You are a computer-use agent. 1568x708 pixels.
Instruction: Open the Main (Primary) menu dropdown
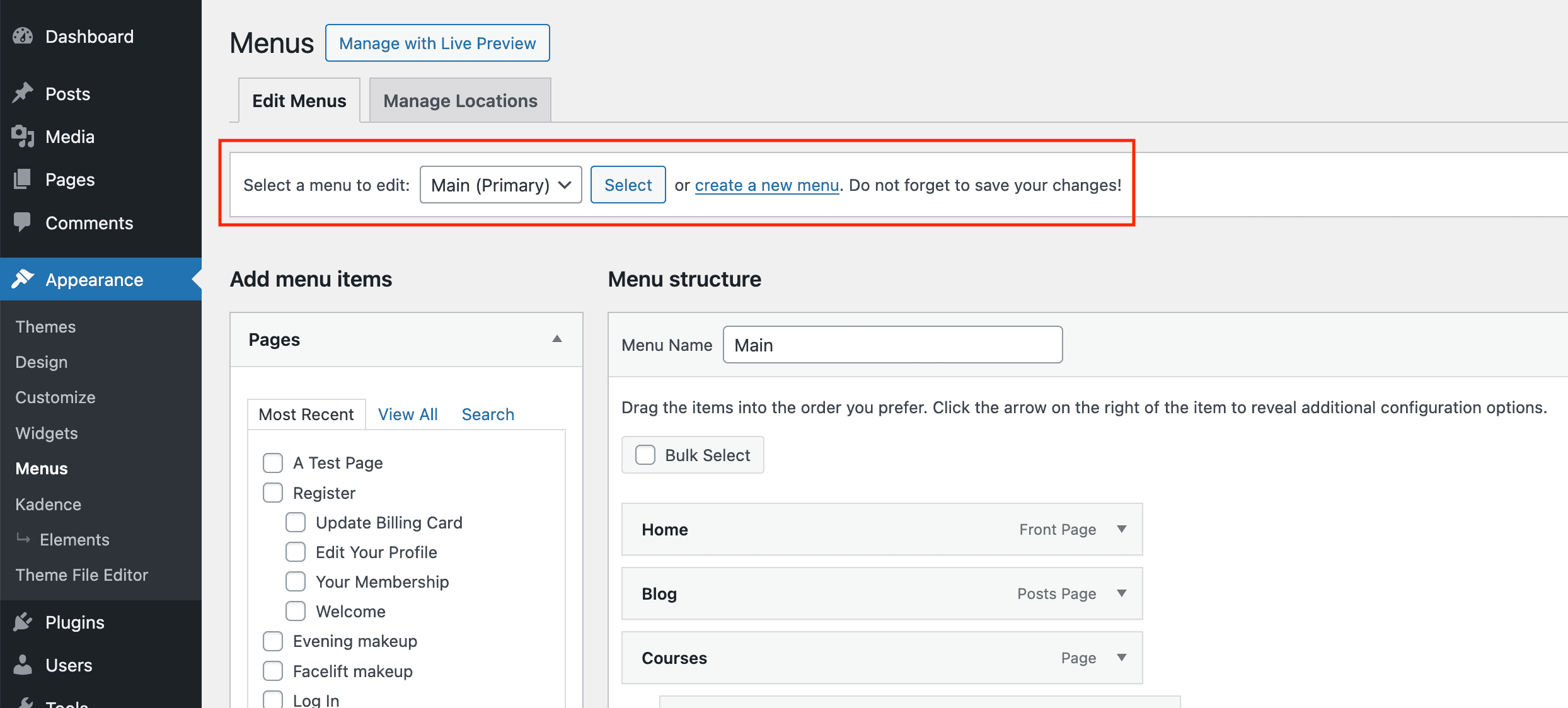pos(500,185)
